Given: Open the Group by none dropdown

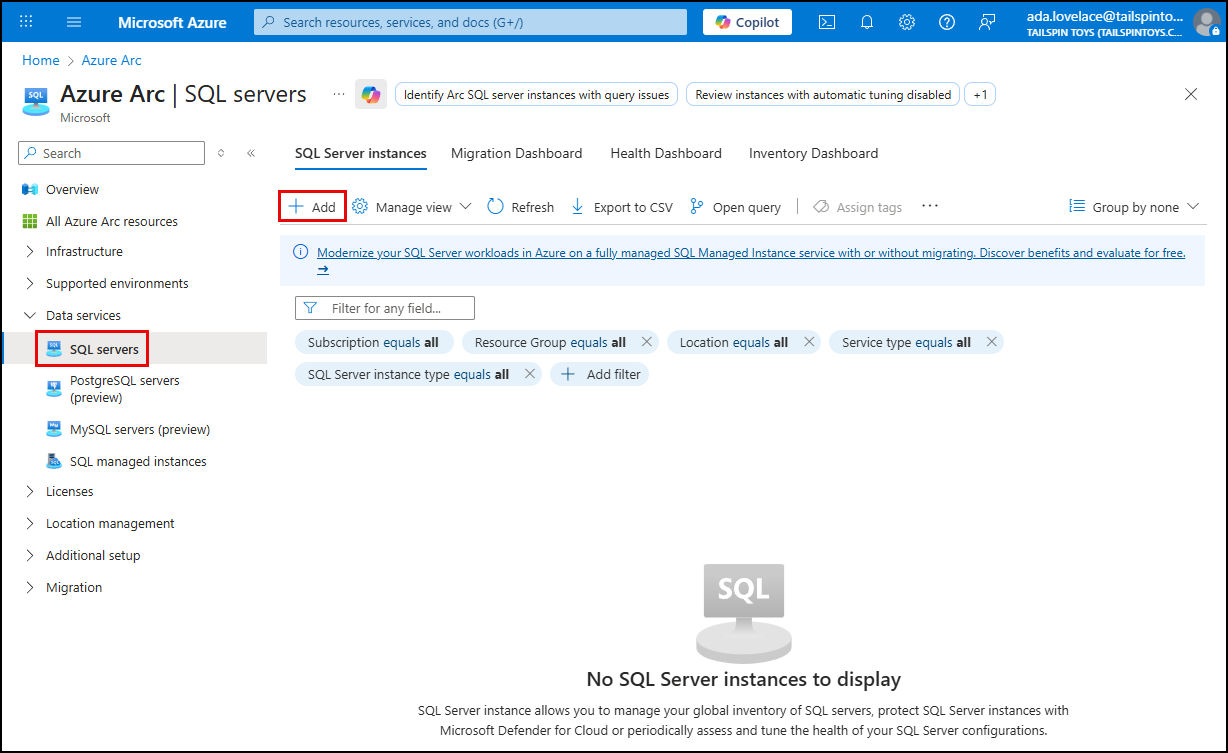Looking at the screenshot, I should coord(1133,206).
